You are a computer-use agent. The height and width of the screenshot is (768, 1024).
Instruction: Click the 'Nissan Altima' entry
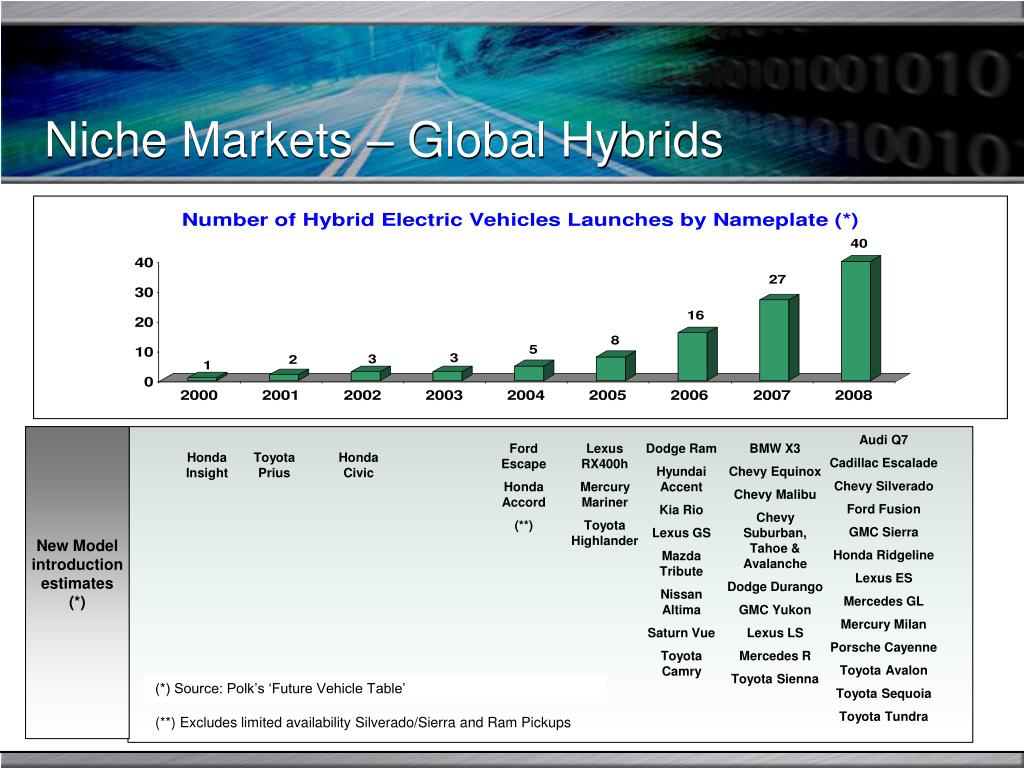681,601
